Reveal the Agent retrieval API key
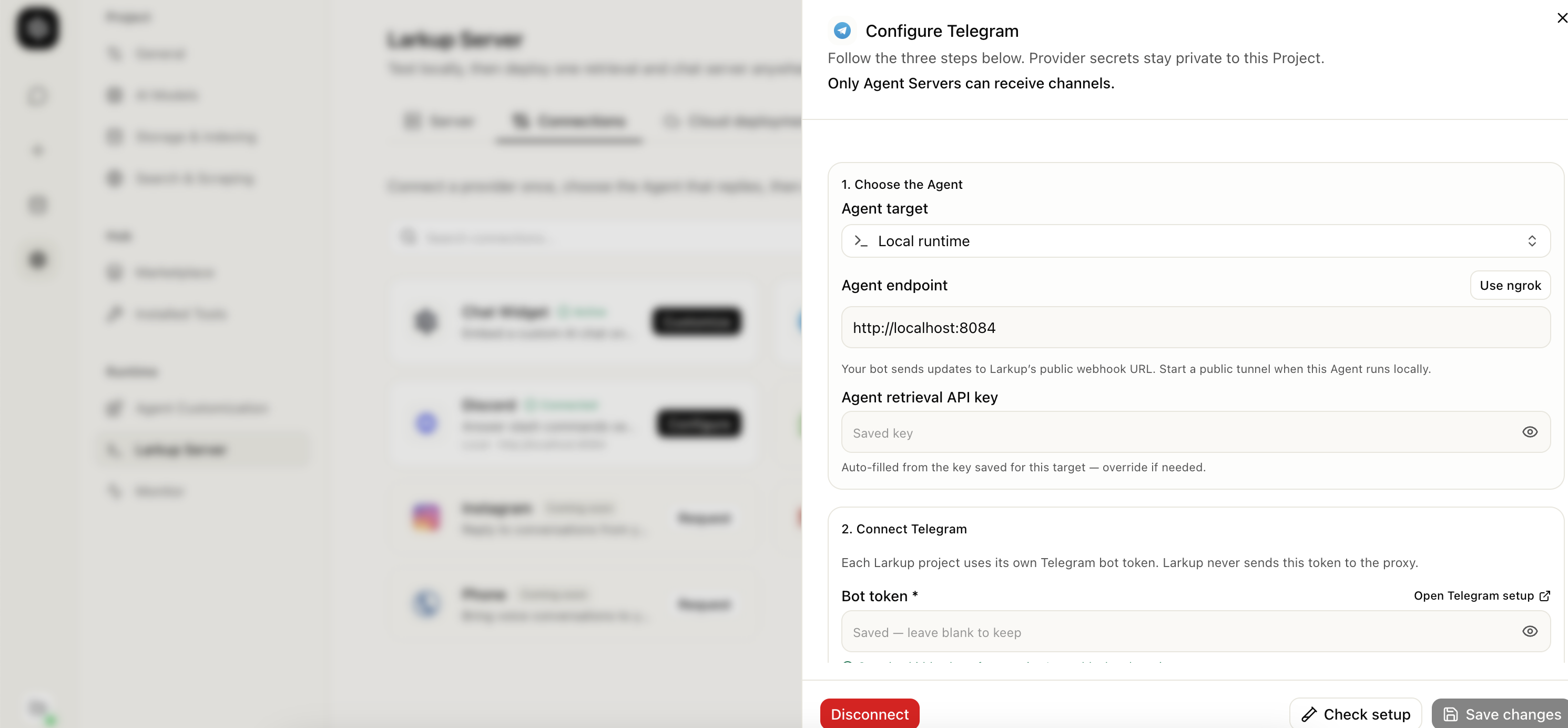 [x=1530, y=432]
